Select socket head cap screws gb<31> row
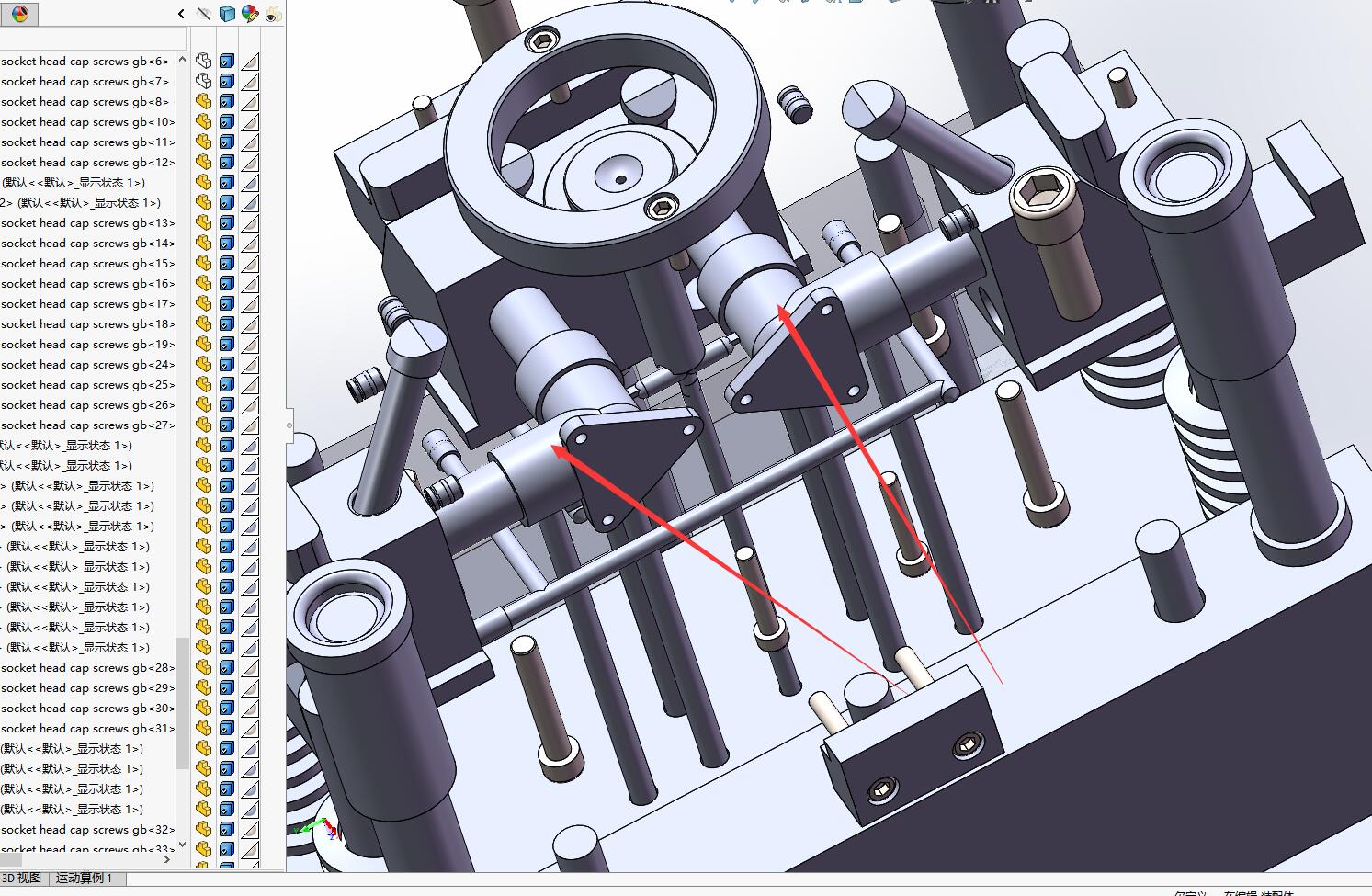This screenshot has height=896, width=1372. [87, 729]
